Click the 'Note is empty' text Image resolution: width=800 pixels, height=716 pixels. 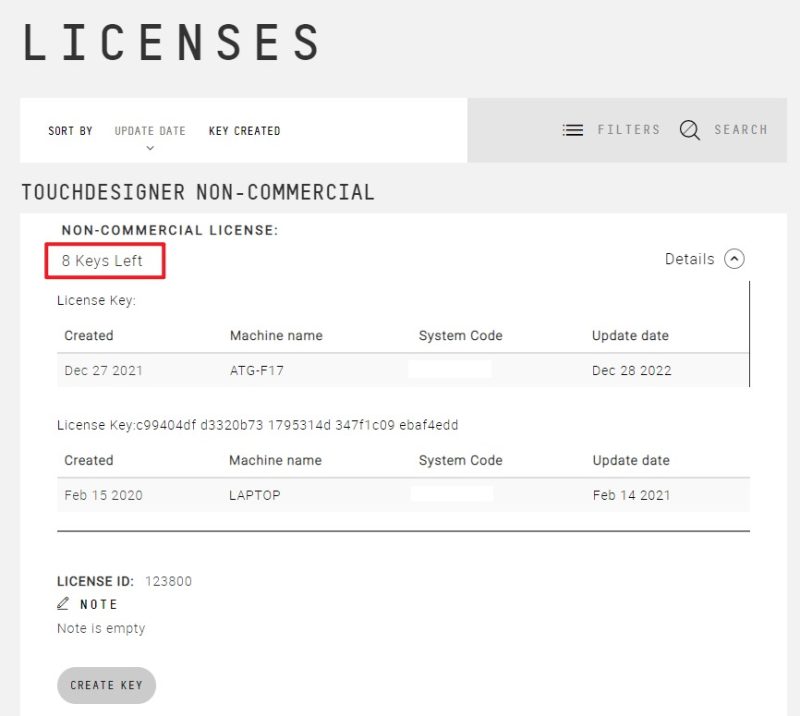[x=101, y=628]
